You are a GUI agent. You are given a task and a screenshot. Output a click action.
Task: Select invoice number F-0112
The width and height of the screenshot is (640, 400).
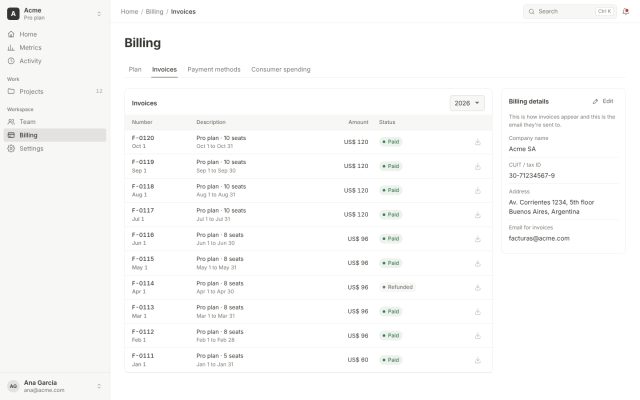pos(143,332)
